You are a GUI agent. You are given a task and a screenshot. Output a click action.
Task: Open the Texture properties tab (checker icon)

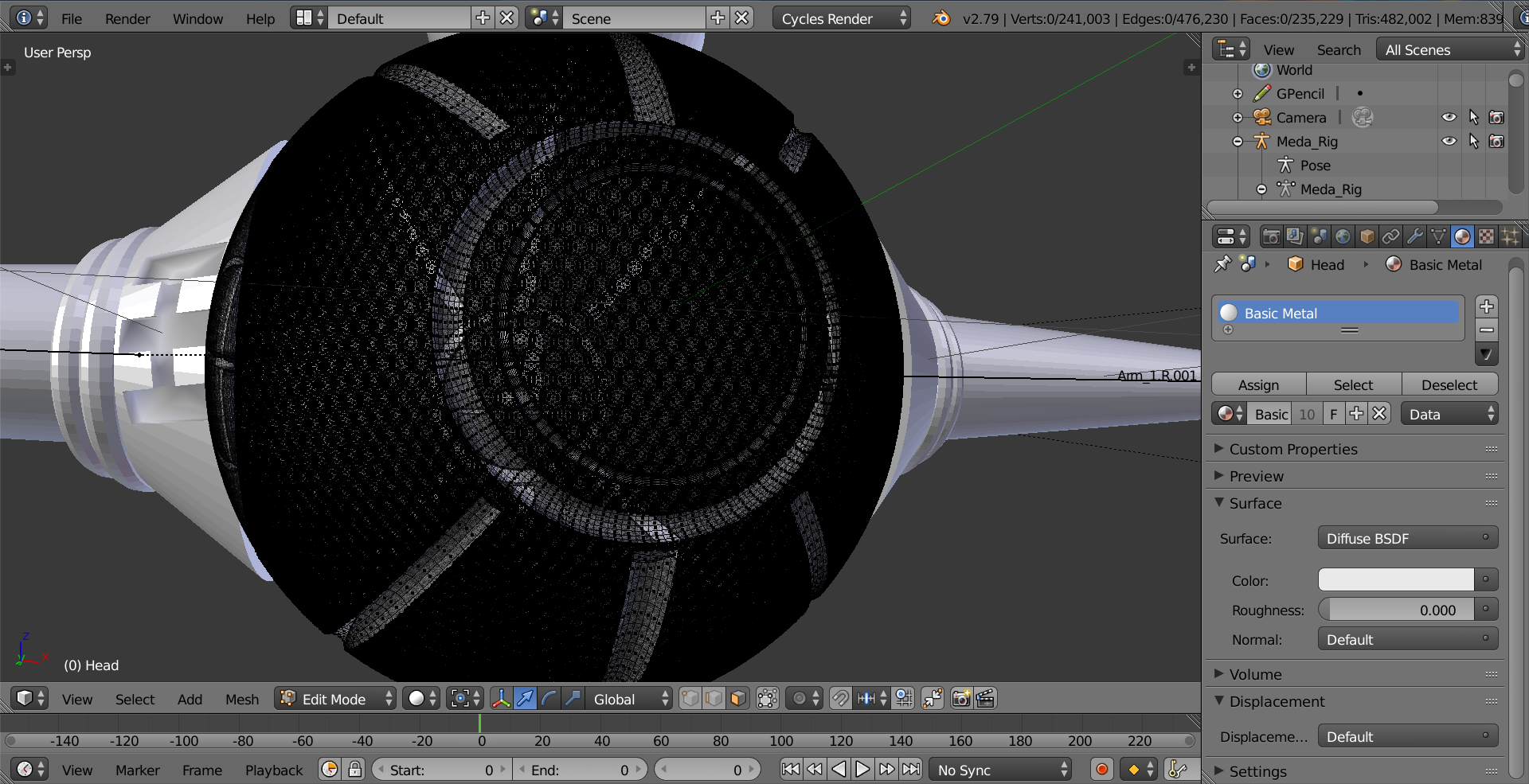point(1486,236)
